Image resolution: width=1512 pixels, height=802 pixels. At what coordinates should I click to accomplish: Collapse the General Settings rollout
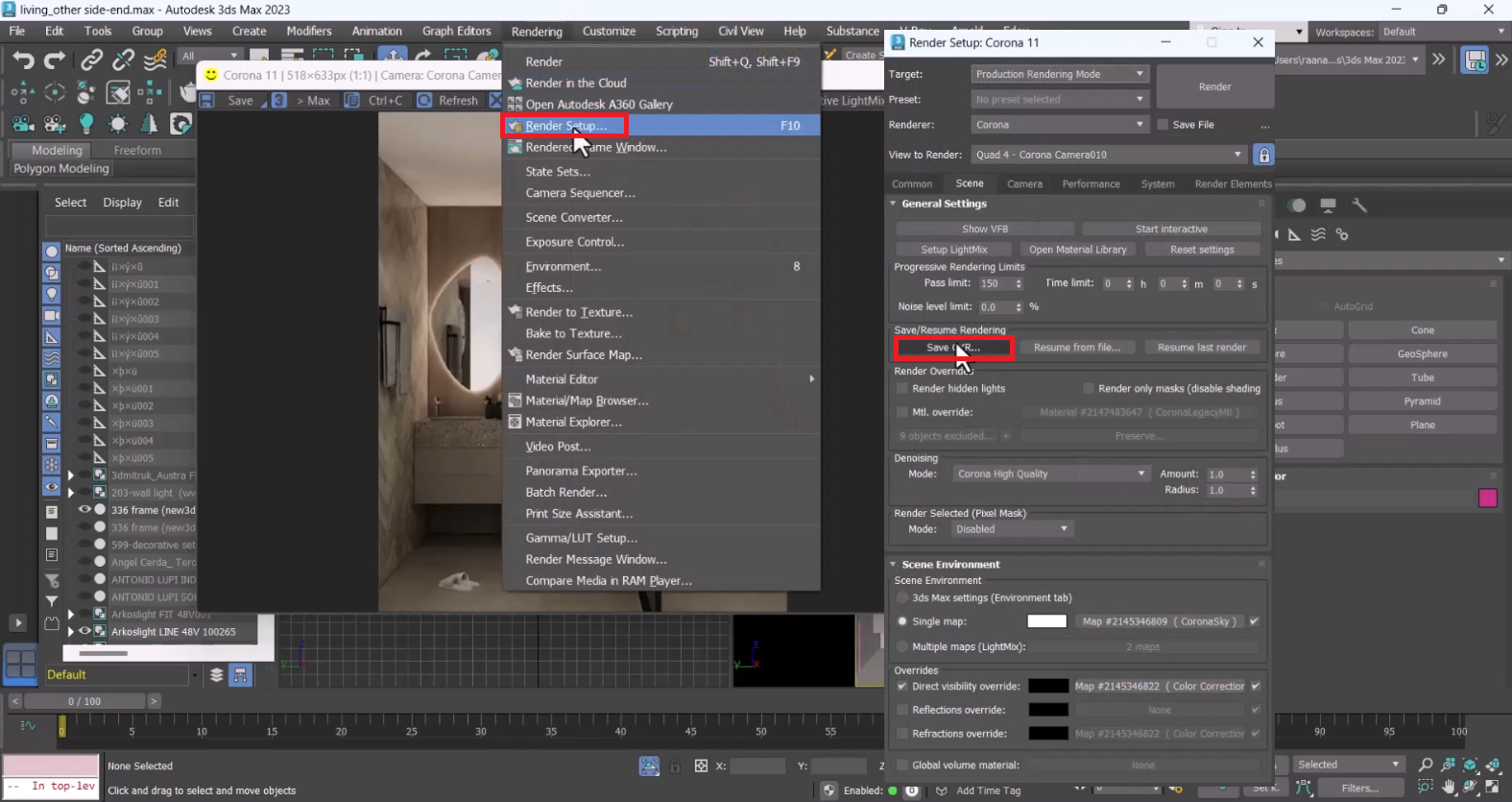(x=893, y=204)
